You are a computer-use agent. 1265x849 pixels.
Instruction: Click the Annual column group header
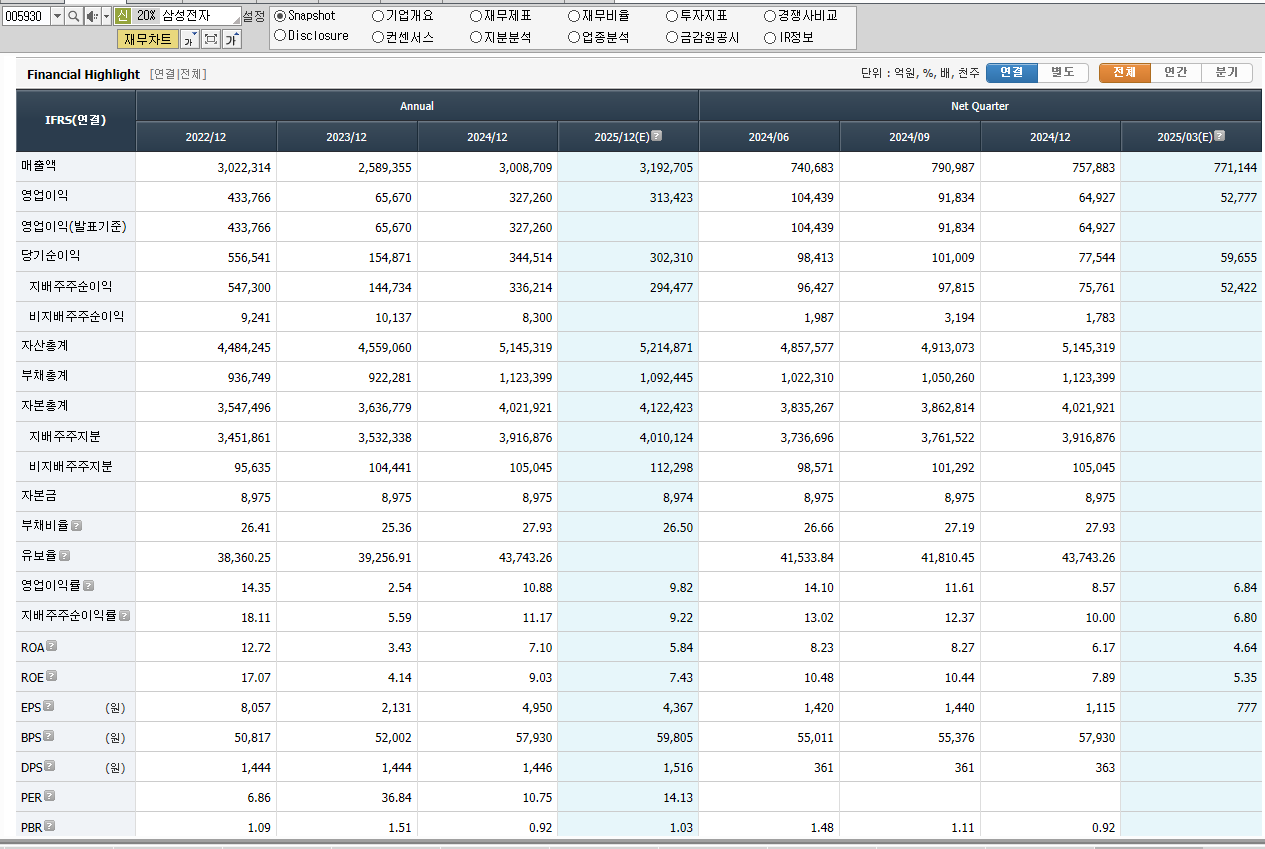(417, 106)
